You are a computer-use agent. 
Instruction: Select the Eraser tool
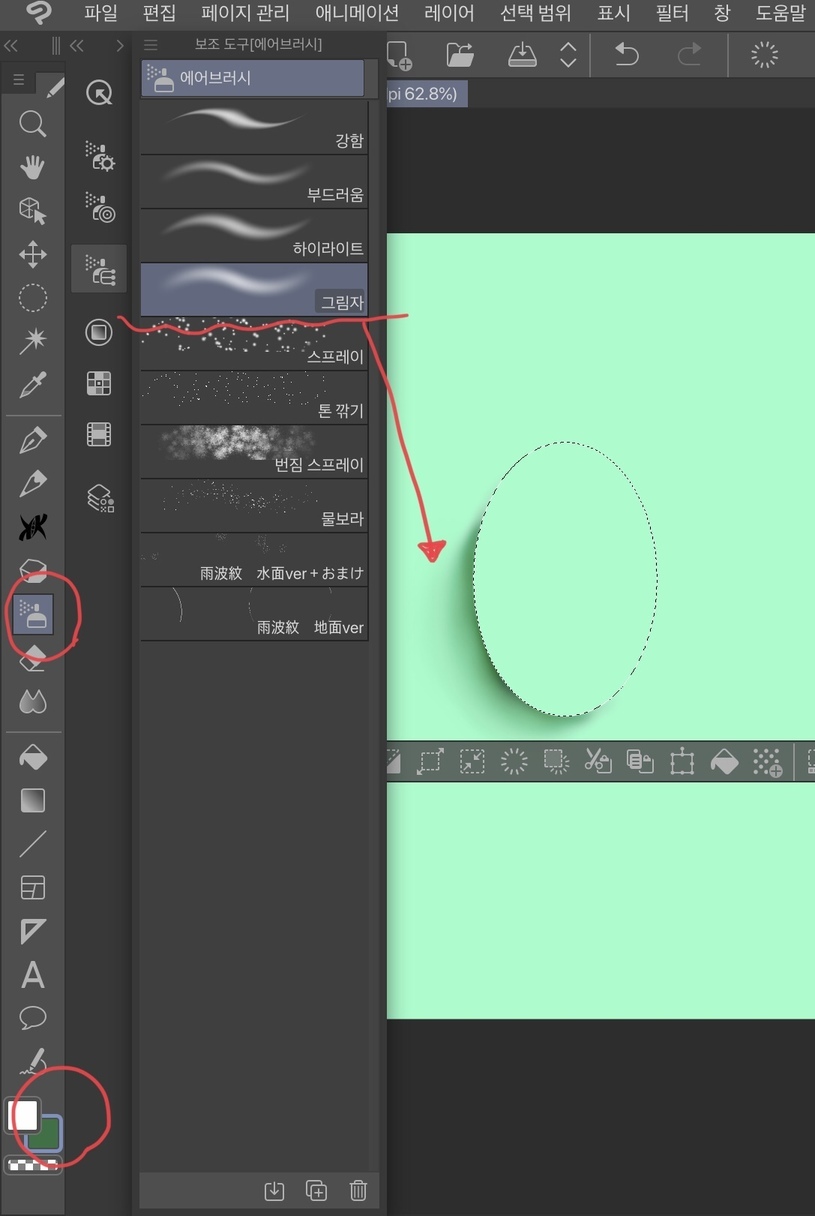pyautogui.click(x=33, y=660)
